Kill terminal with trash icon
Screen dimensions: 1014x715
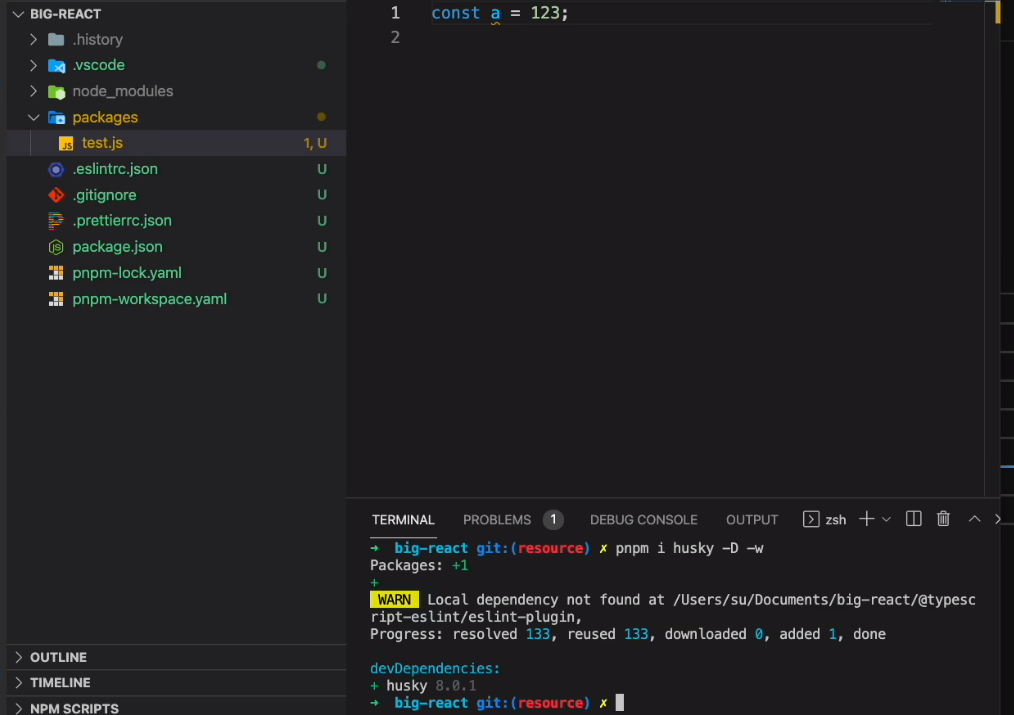point(944,519)
